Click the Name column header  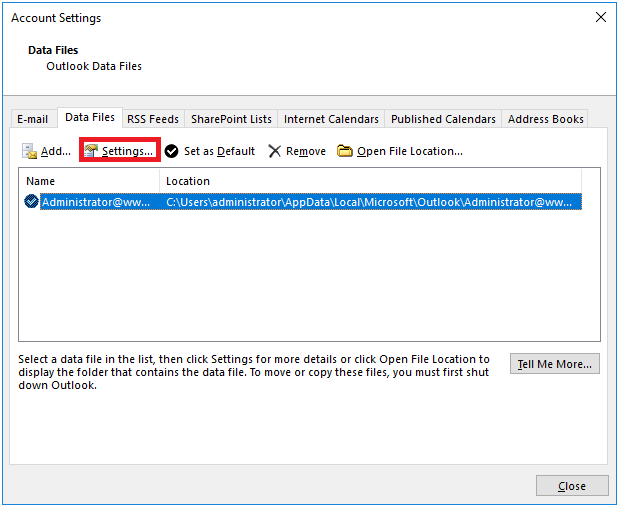pyautogui.click(x=89, y=181)
